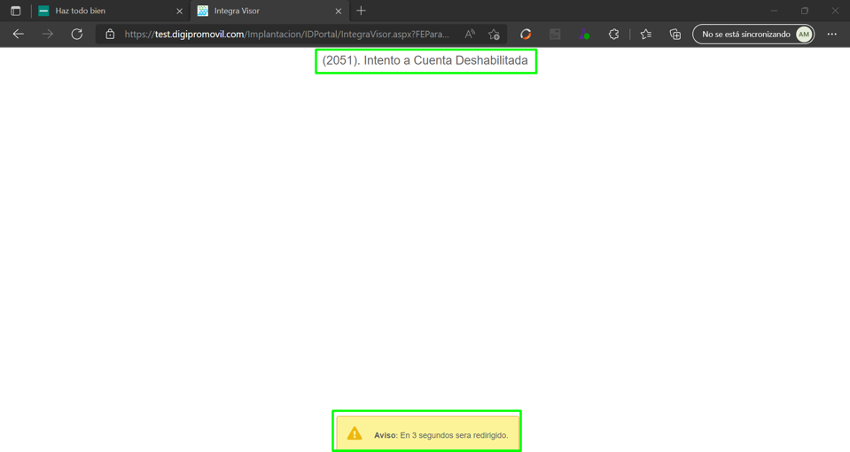Switch to the Haz todo bien tab
Screen dimensions: 850x452
pos(100,11)
